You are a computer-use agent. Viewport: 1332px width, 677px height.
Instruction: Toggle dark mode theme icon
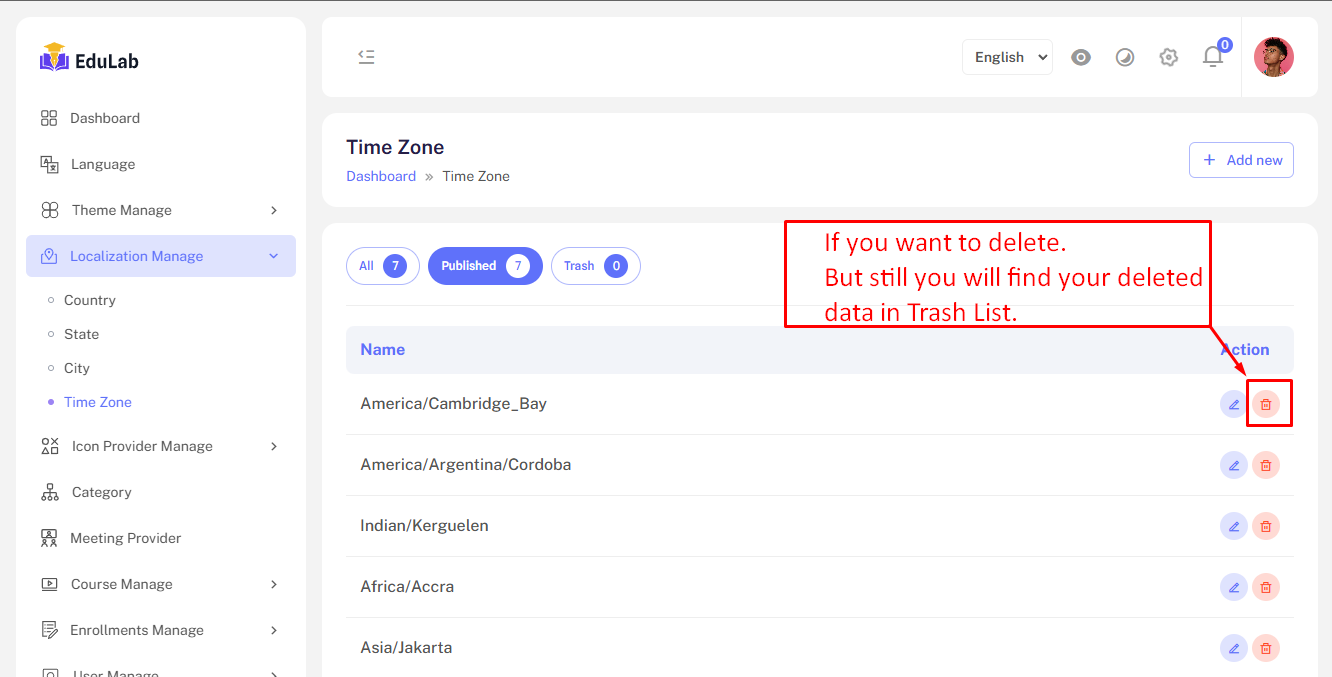(x=1125, y=57)
